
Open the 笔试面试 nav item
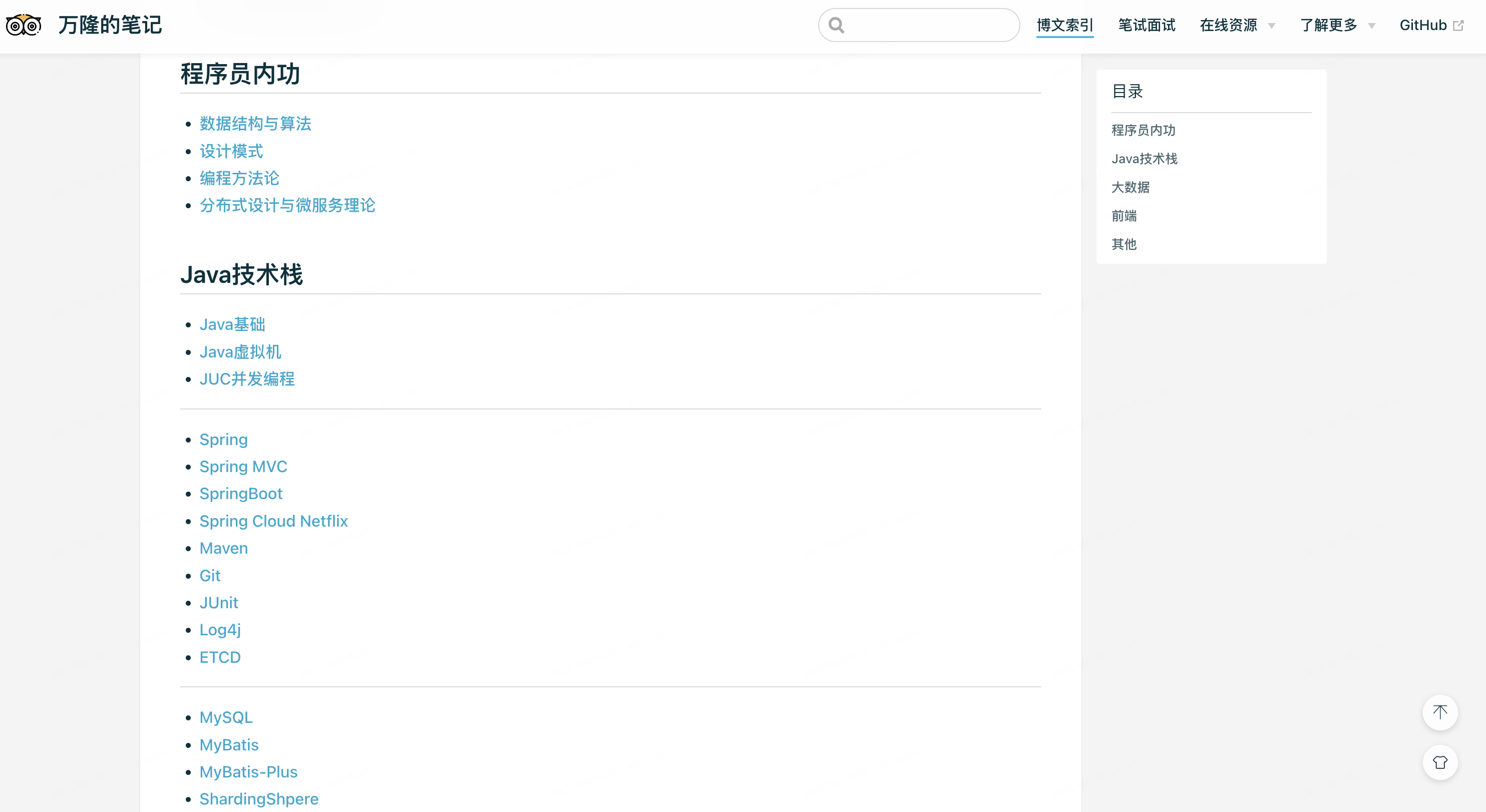tap(1146, 26)
